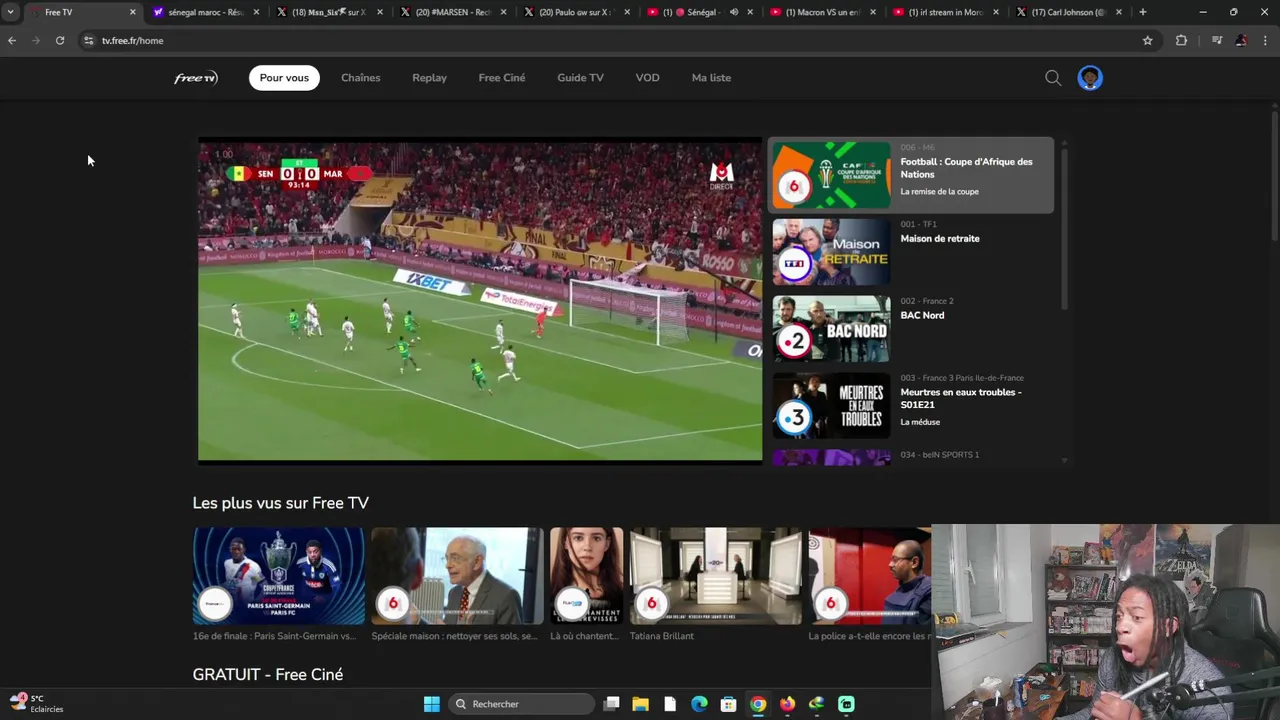Viewport: 1280px width, 720px height.
Task: Close the Free TV tab
Action: click(132, 12)
